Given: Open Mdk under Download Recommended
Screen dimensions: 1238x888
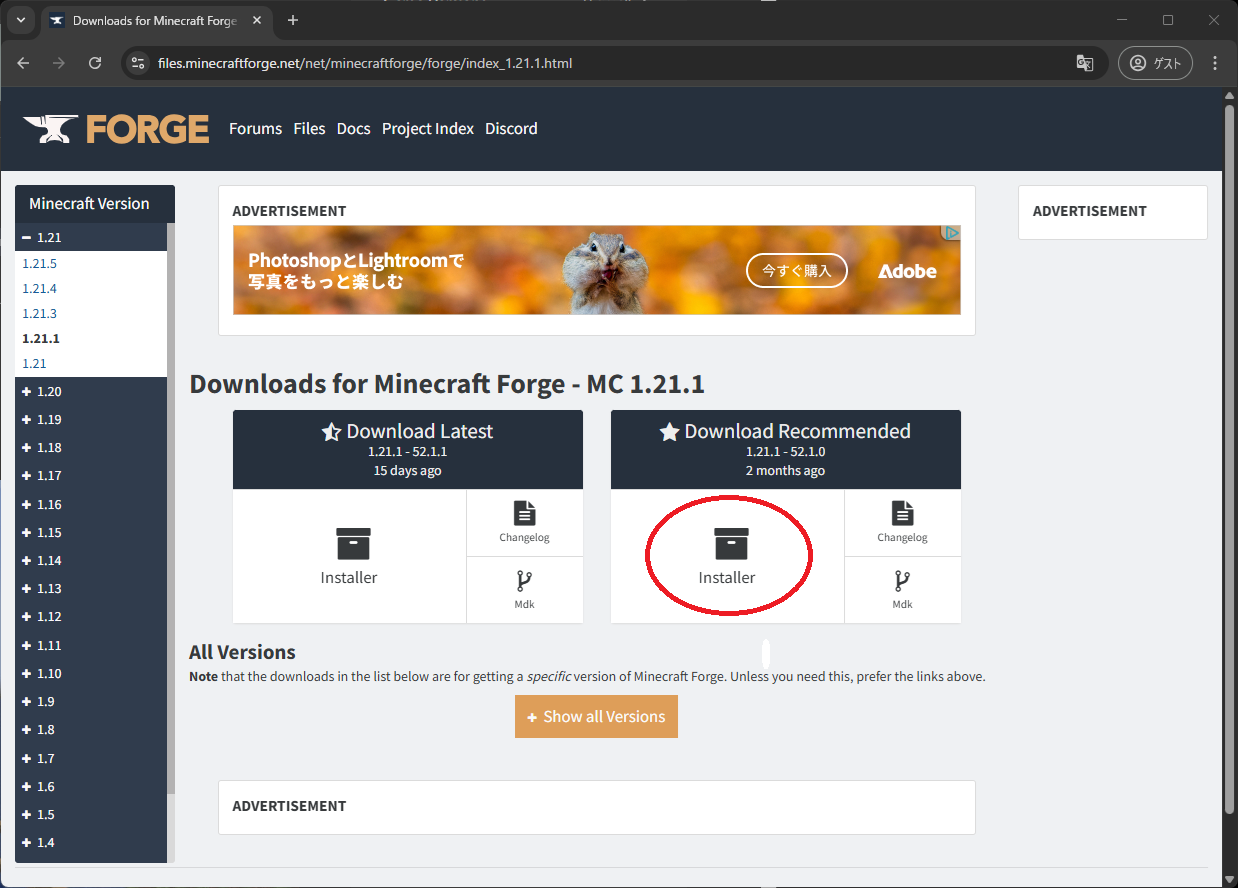Looking at the screenshot, I should pyautogui.click(x=902, y=590).
